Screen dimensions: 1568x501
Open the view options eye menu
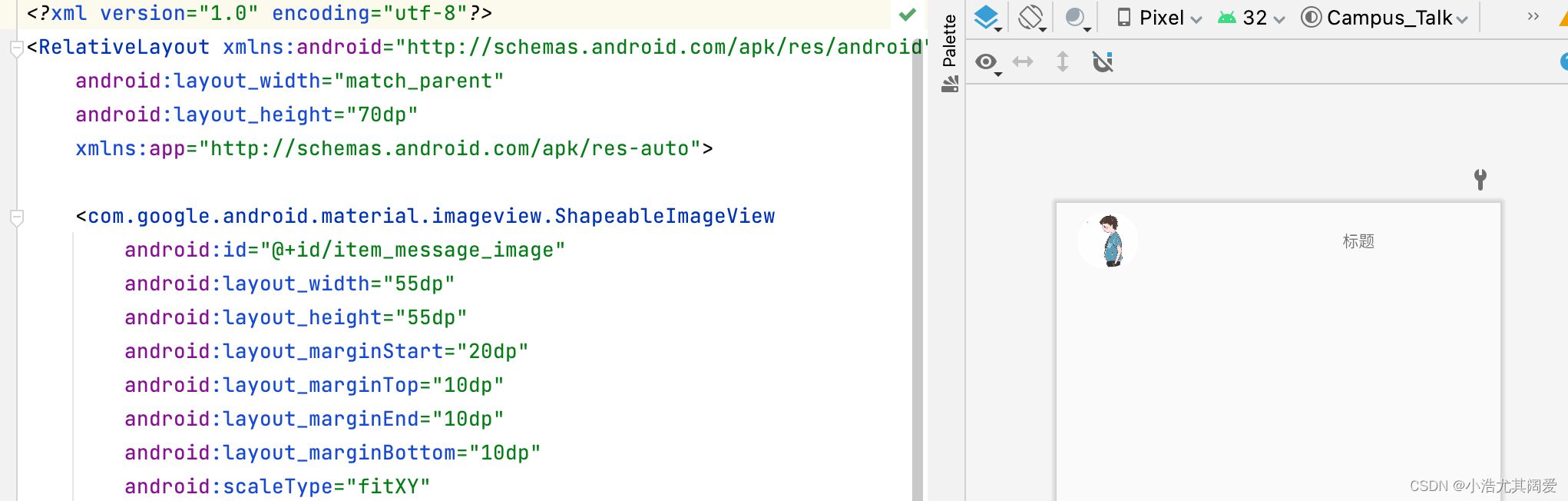pos(987,62)
